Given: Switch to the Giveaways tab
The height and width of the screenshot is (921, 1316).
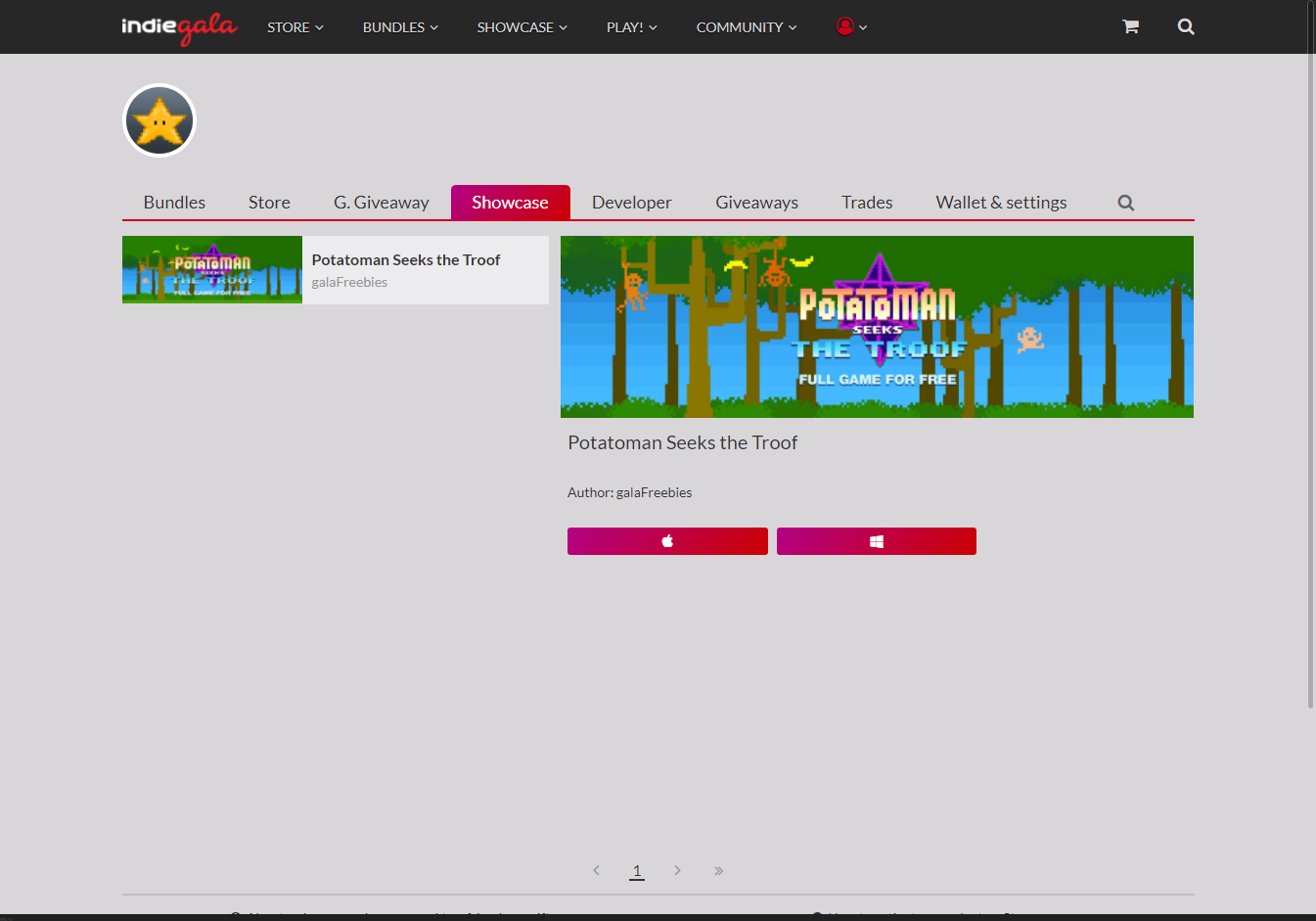Looking at the screenshot, I should click(x=756, y=203).
